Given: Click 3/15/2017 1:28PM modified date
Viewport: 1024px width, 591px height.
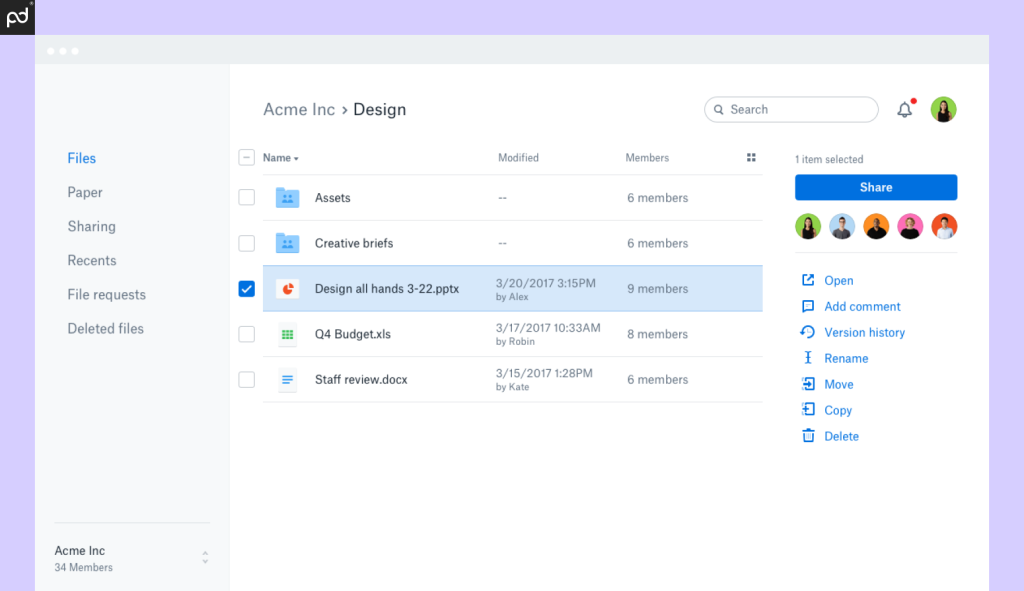Looking at the screenshot, I should pos(544,373).
